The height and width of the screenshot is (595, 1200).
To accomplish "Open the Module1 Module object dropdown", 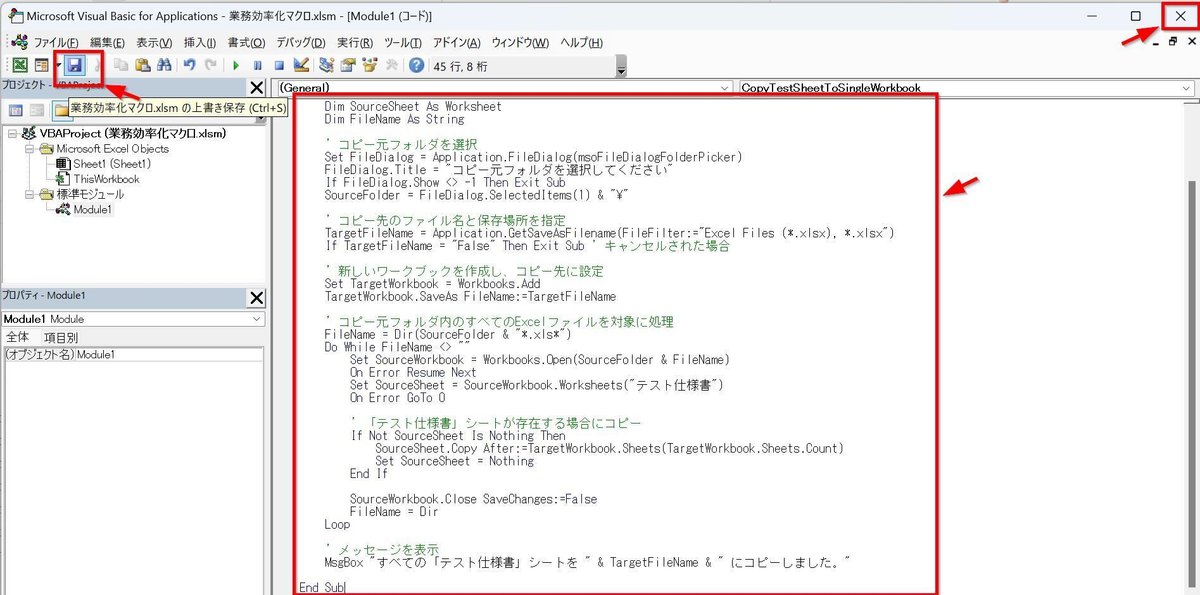I will coord(258,319).
